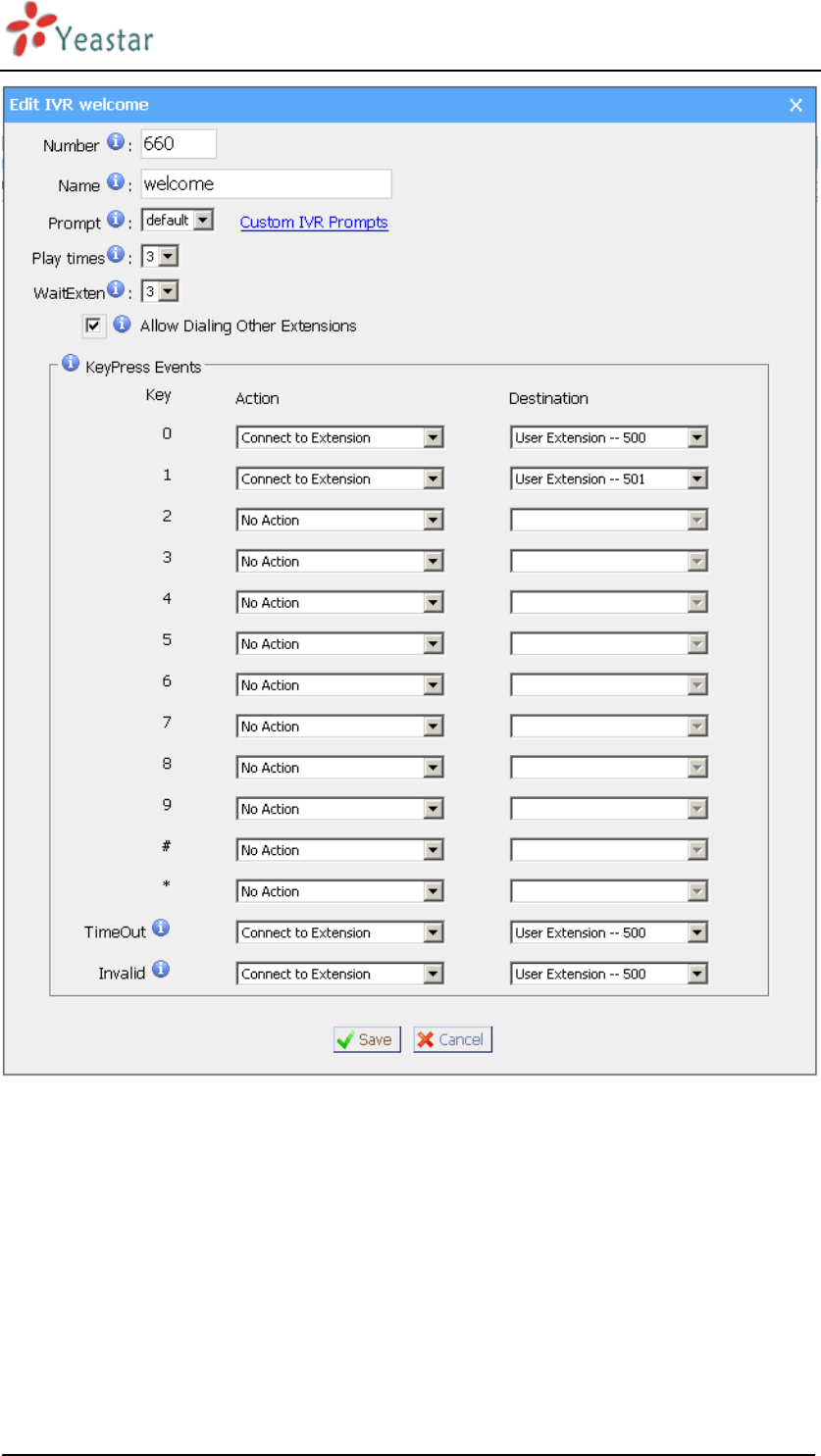Click the info icon beside Name
821x1456 pixels.
pyautogui.click(x=116, y=182)
